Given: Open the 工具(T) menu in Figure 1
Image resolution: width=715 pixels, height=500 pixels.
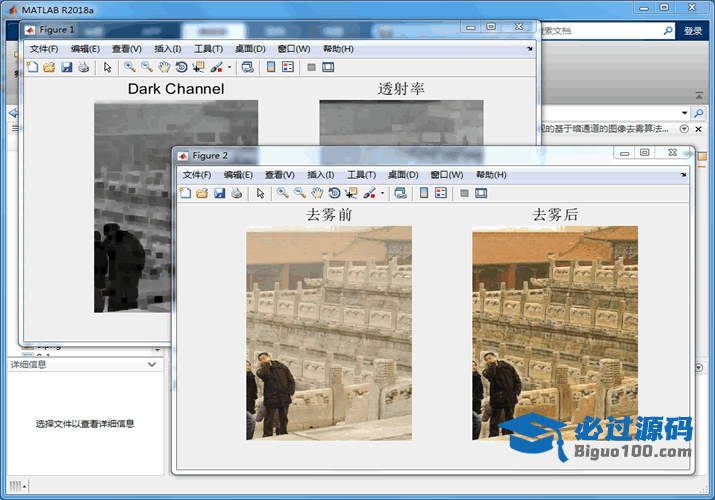Looking at the screenshot, I should pyautogui.click(x=208, y=49).
